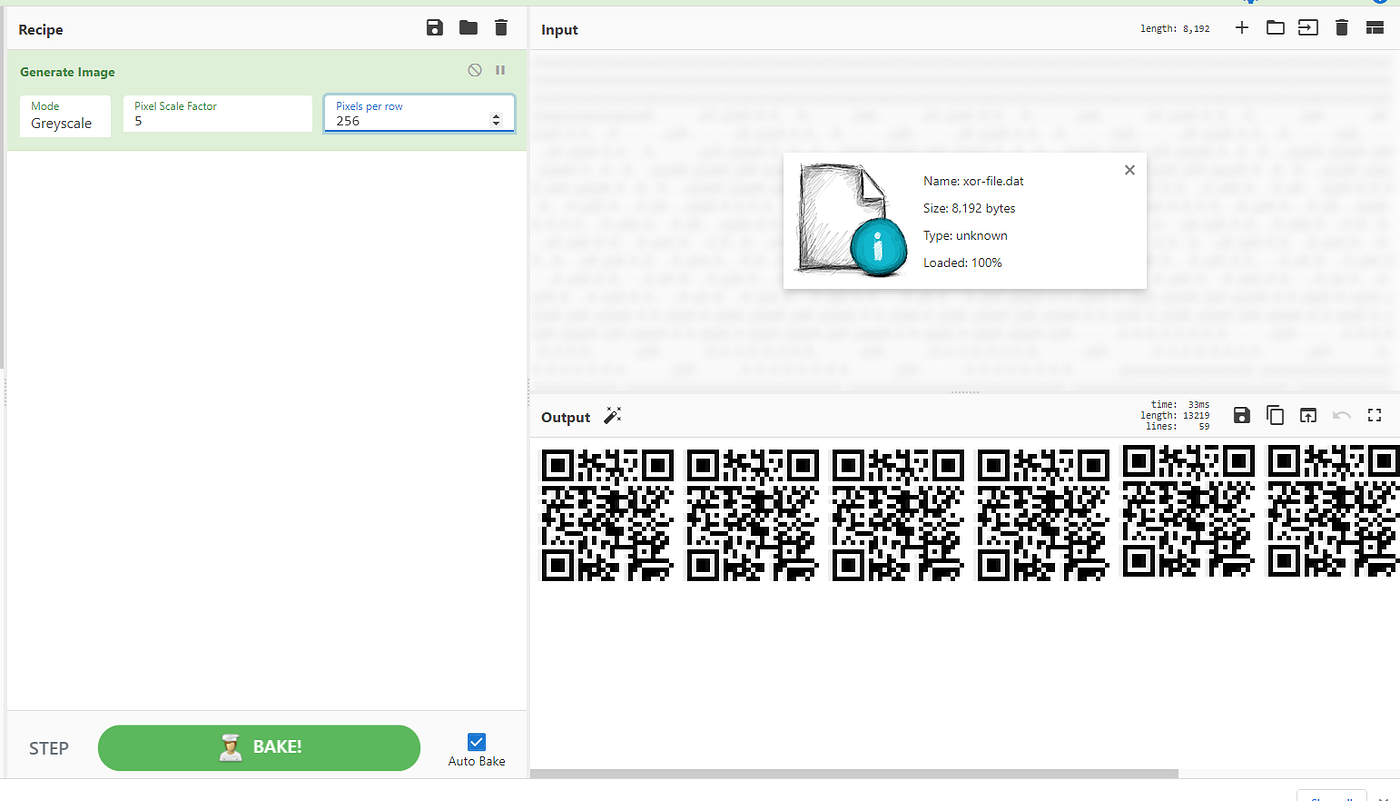This screenshot has width=1400, height=801.
Task: Replace input with output
Action: click(1308, 415)
